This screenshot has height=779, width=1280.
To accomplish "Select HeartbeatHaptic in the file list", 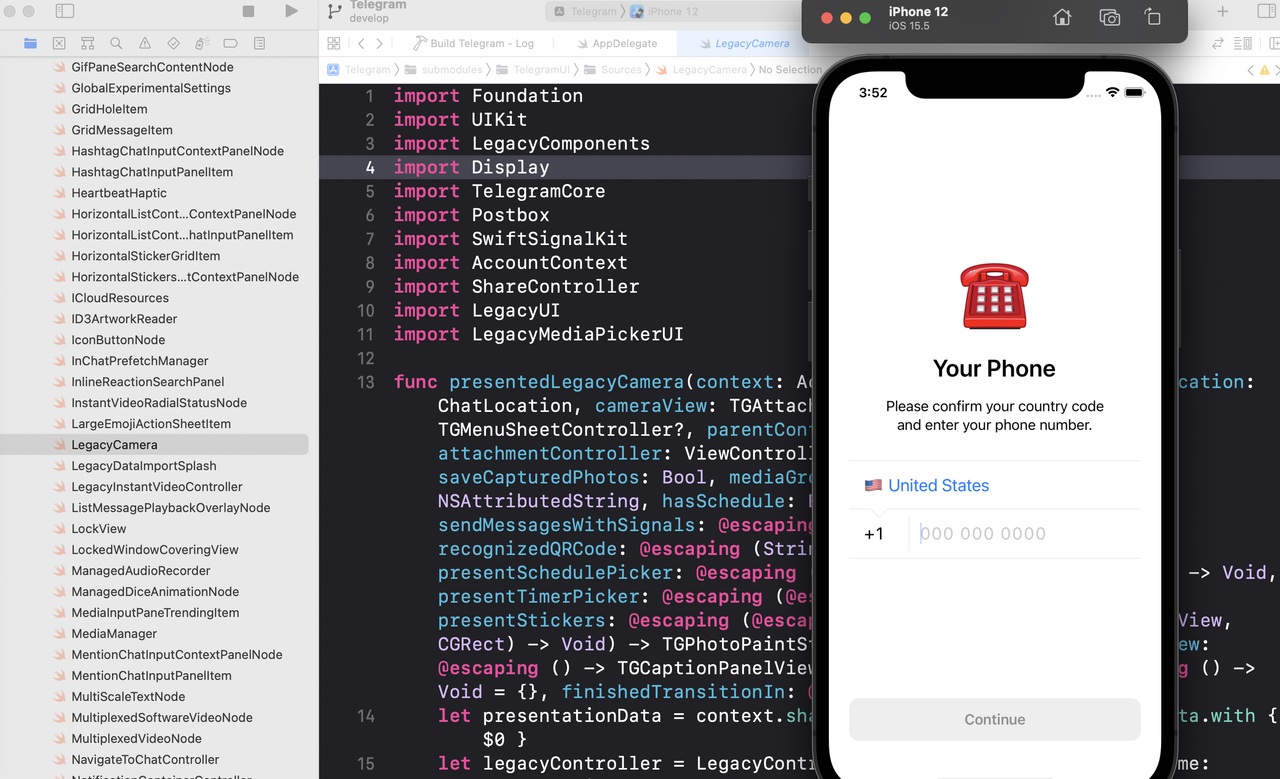I will [x=119, y=193].
